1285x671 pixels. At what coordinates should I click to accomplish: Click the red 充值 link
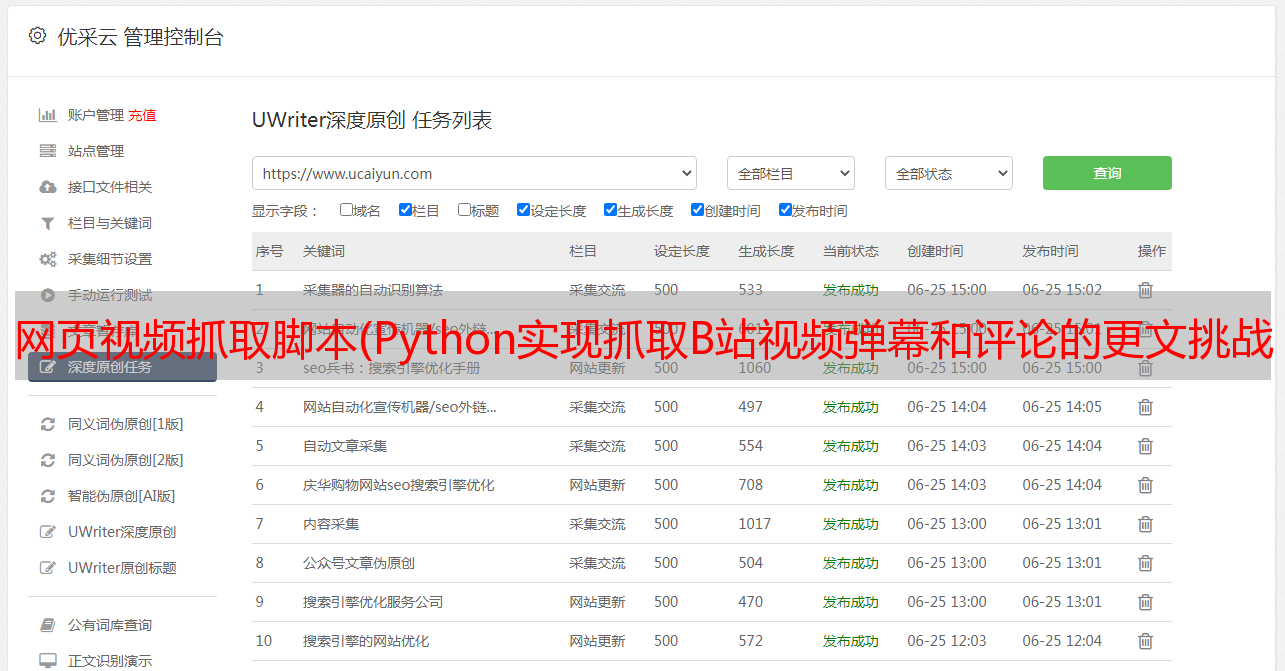pyautogui.click(x=142, y=115)
